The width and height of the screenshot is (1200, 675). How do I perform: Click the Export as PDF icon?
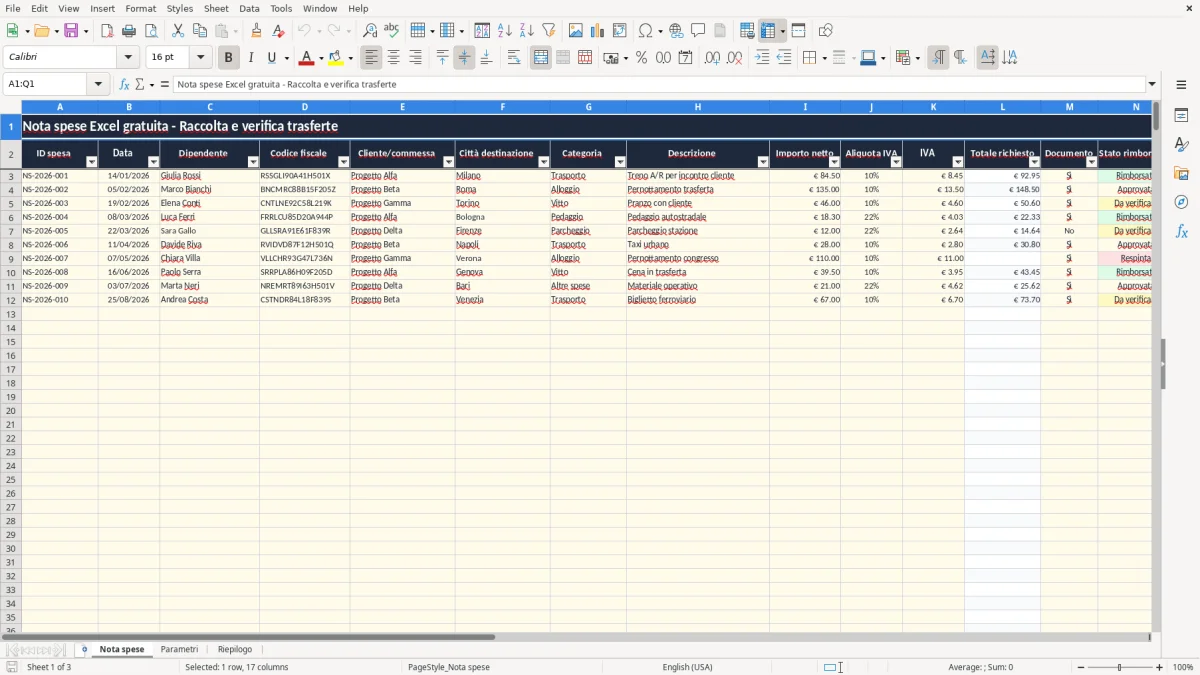pos(107,31)
